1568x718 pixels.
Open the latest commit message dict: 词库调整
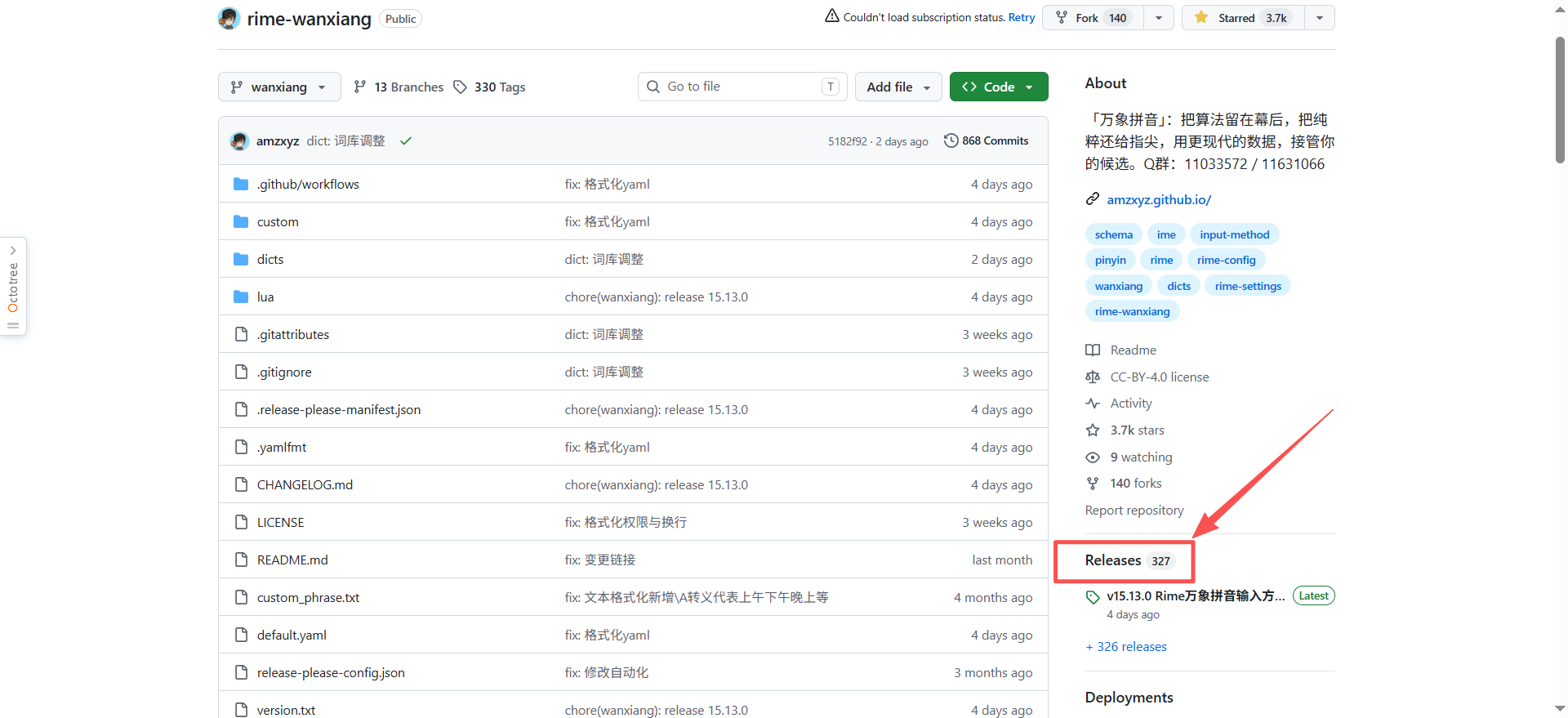(345, 140)
